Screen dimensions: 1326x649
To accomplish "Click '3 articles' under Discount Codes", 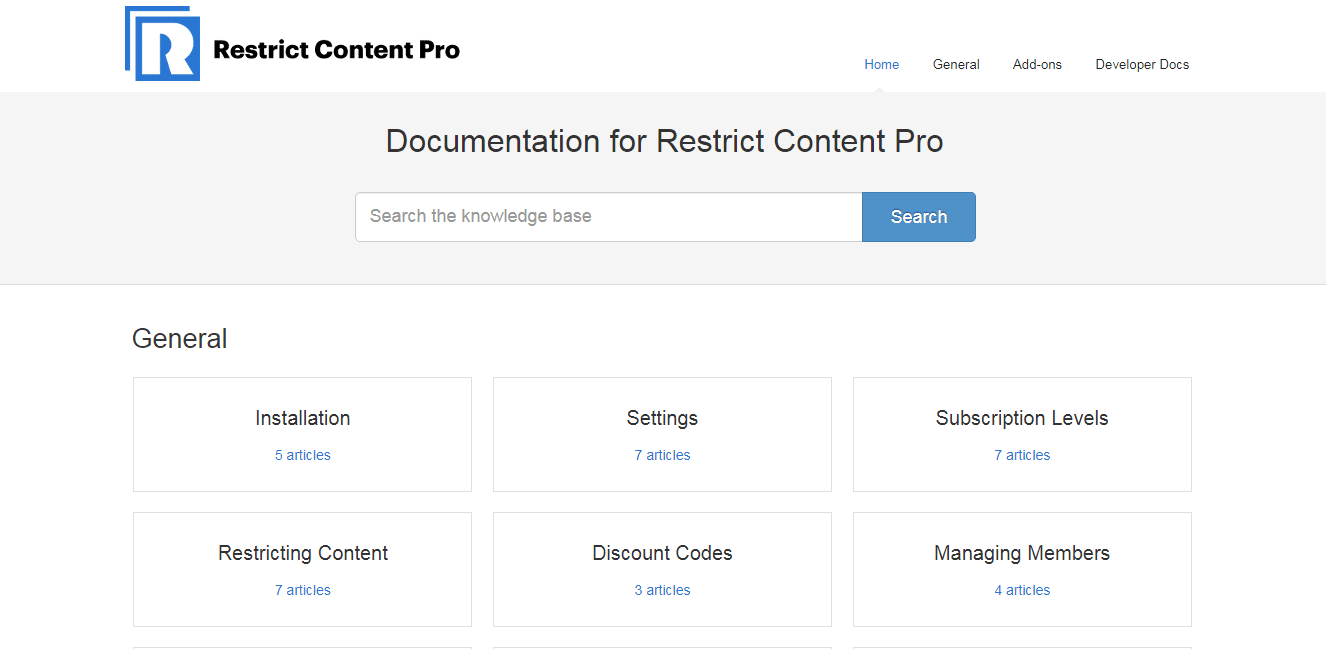I will tap(662, 590).
